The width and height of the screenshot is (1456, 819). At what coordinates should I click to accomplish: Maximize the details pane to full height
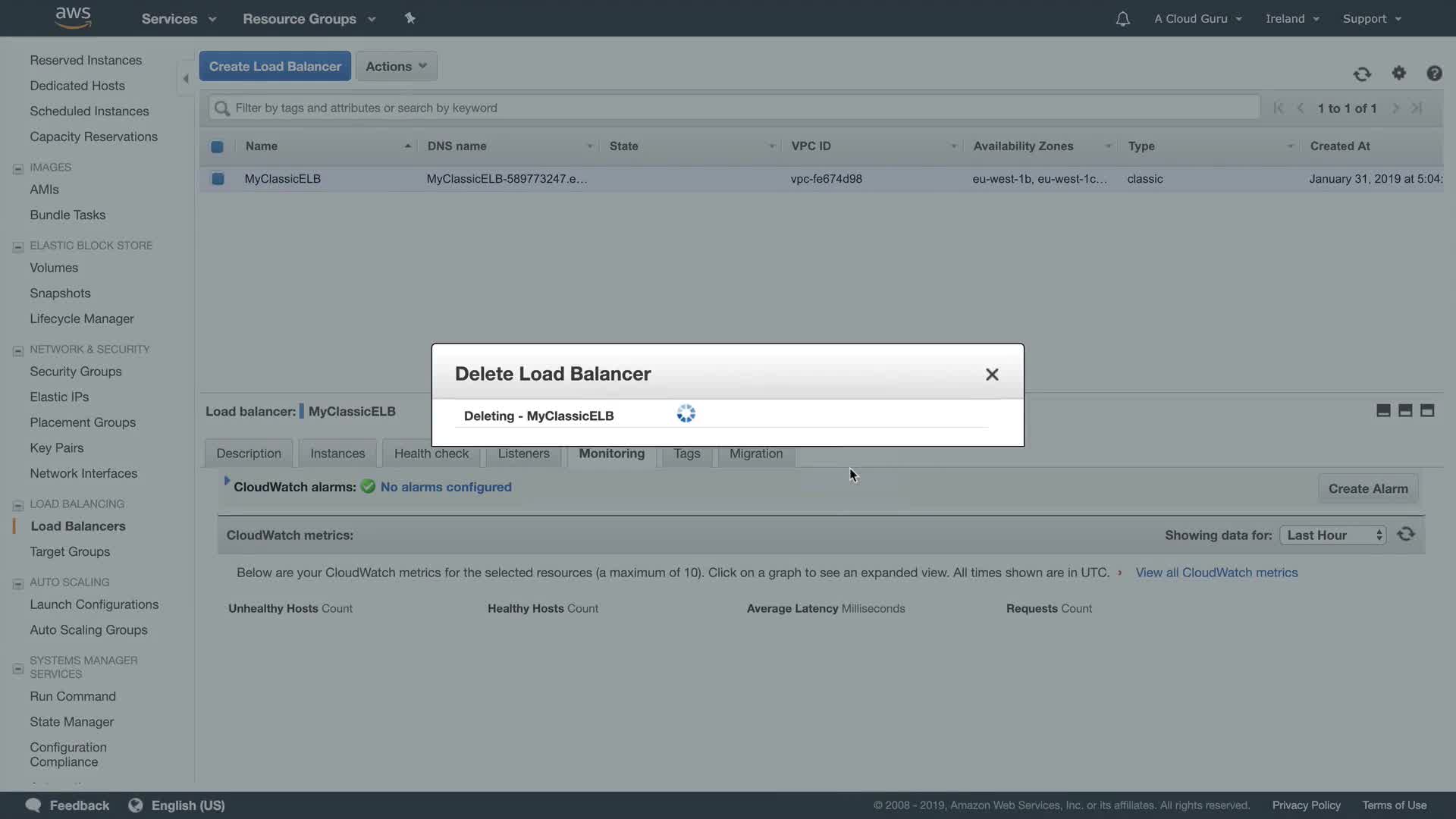(x=1427, y=410)
